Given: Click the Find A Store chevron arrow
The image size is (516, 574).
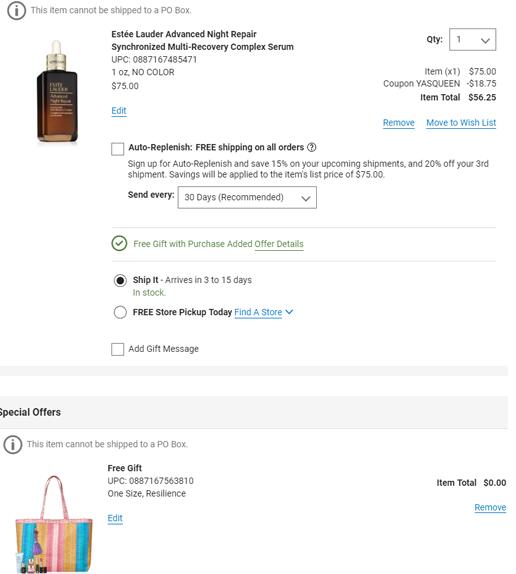Looking at the screenshot, I should tap(289, 312).
